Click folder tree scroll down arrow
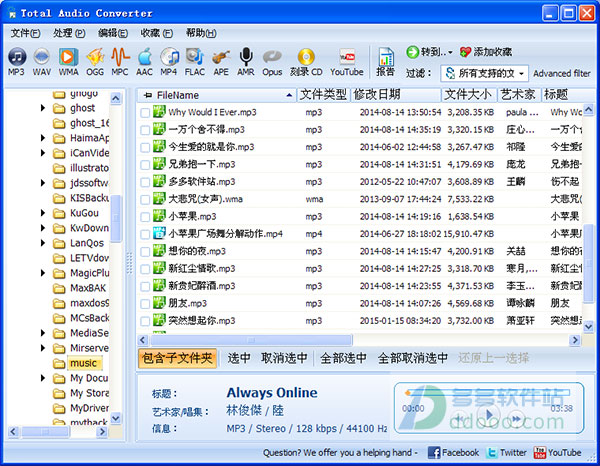Screen dimensions: 600x466 pos(116,418)
